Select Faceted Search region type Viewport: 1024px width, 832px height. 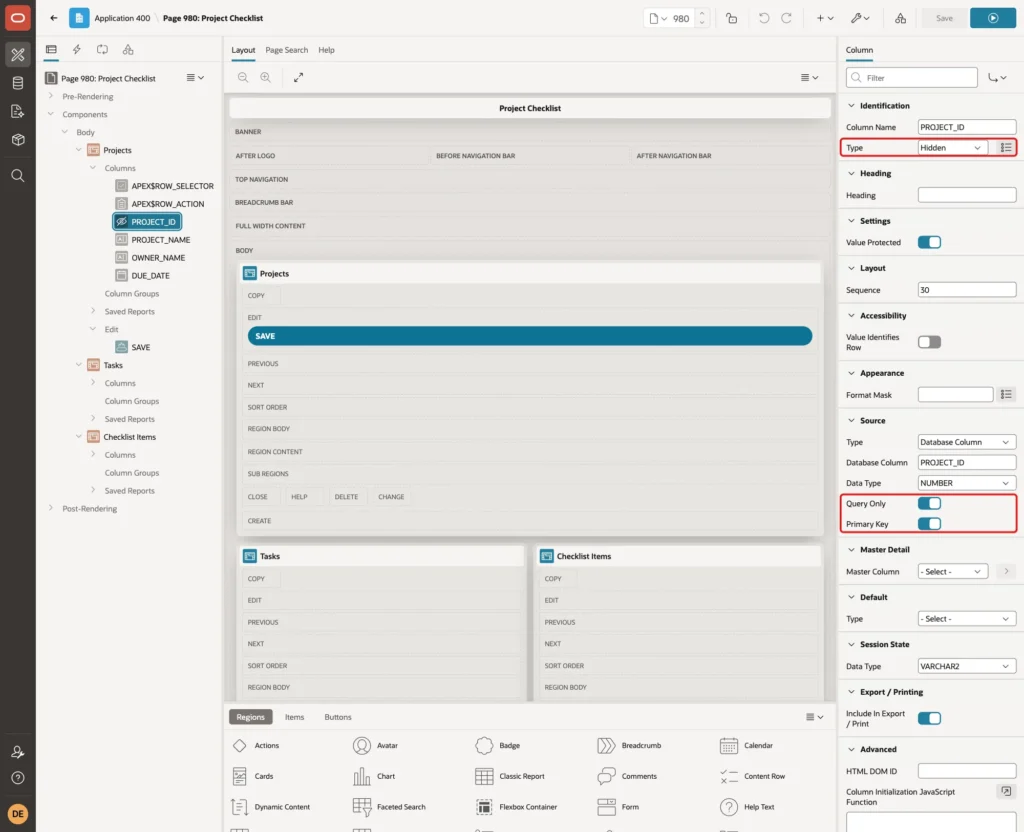(x=389, y=807)
